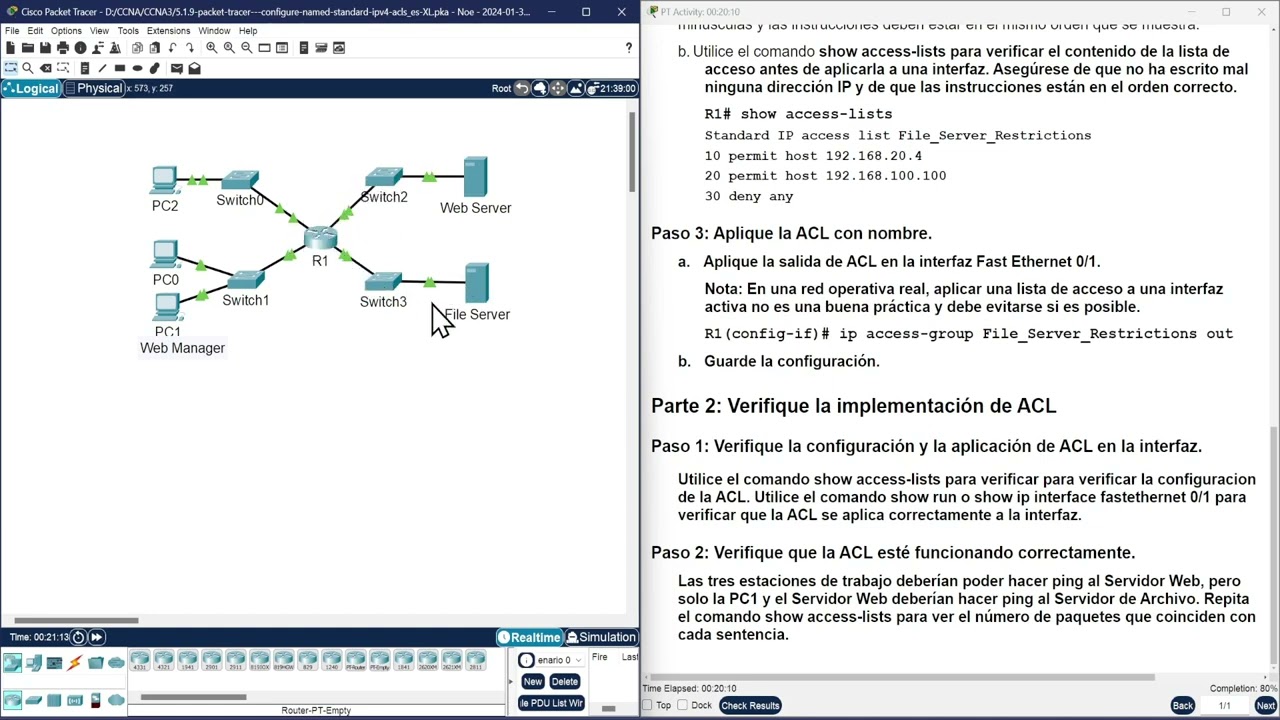Activate the Select tool
Viewport: 1280px width, 720px height.
click(10, 68)
